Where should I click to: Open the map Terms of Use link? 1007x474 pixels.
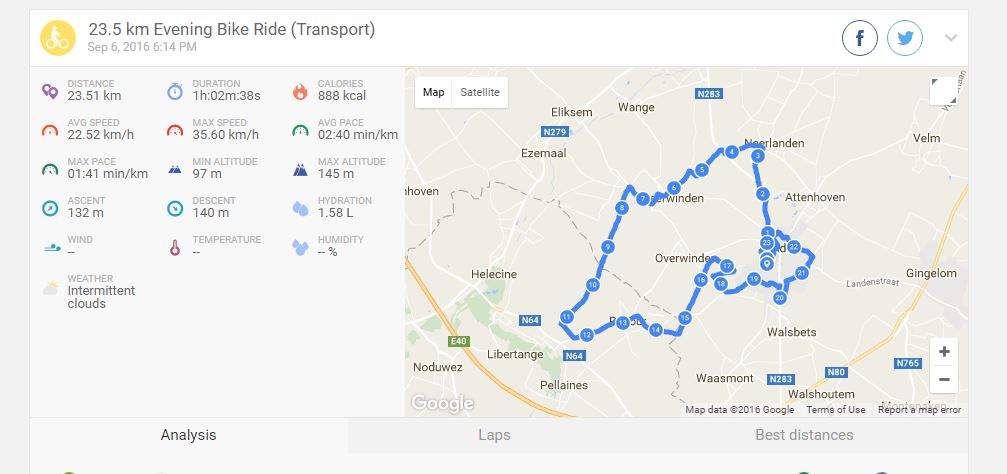pos(836,410)
